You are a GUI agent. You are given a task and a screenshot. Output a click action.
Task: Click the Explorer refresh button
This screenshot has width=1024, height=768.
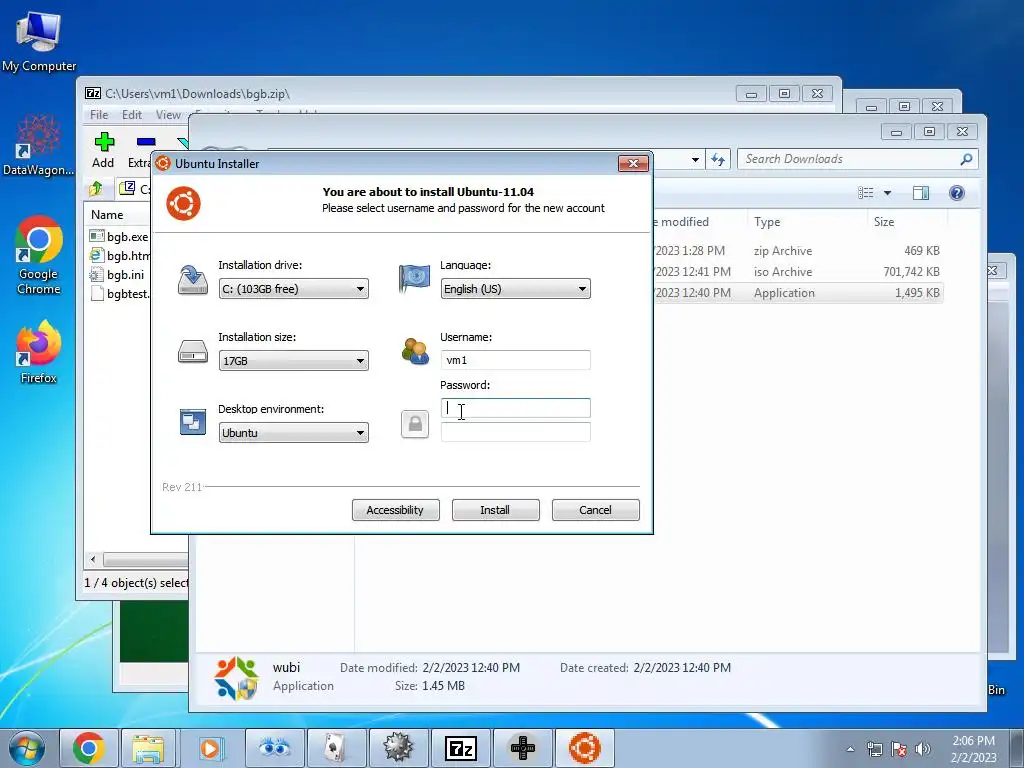[718, 159]
